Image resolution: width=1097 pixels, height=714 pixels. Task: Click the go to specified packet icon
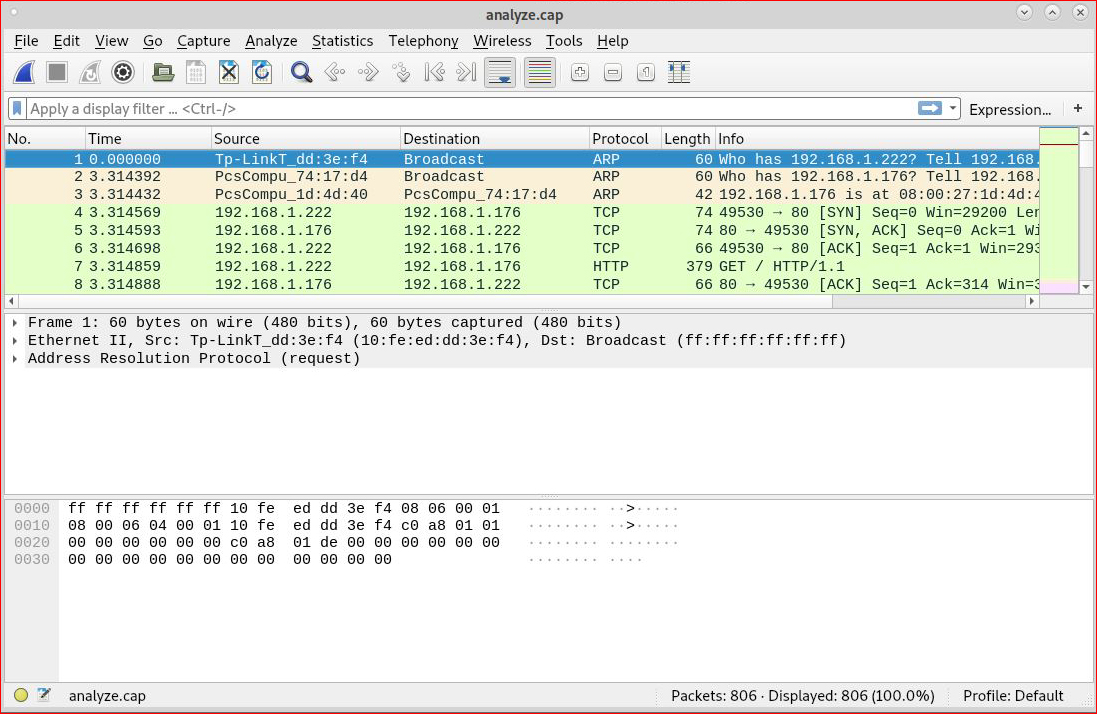click(402, 72)
